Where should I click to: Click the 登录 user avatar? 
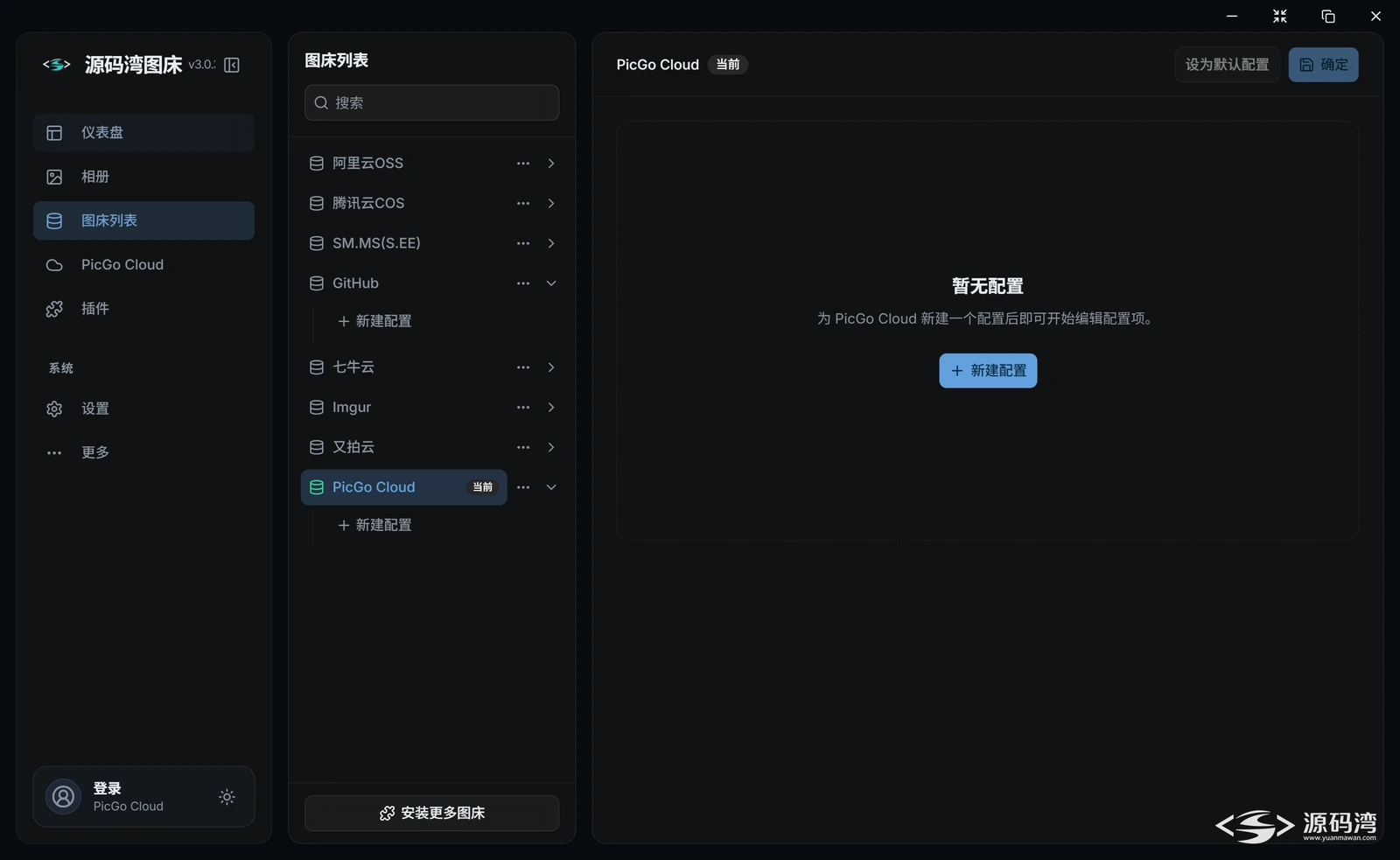63,797
